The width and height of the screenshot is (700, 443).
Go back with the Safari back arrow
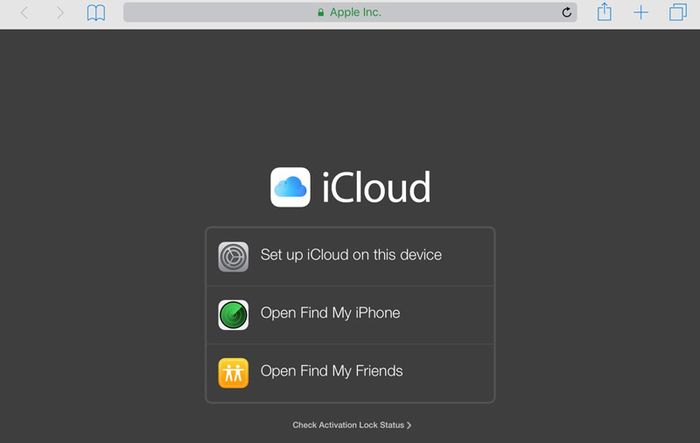pyautogui.click(x=25, y=13)
